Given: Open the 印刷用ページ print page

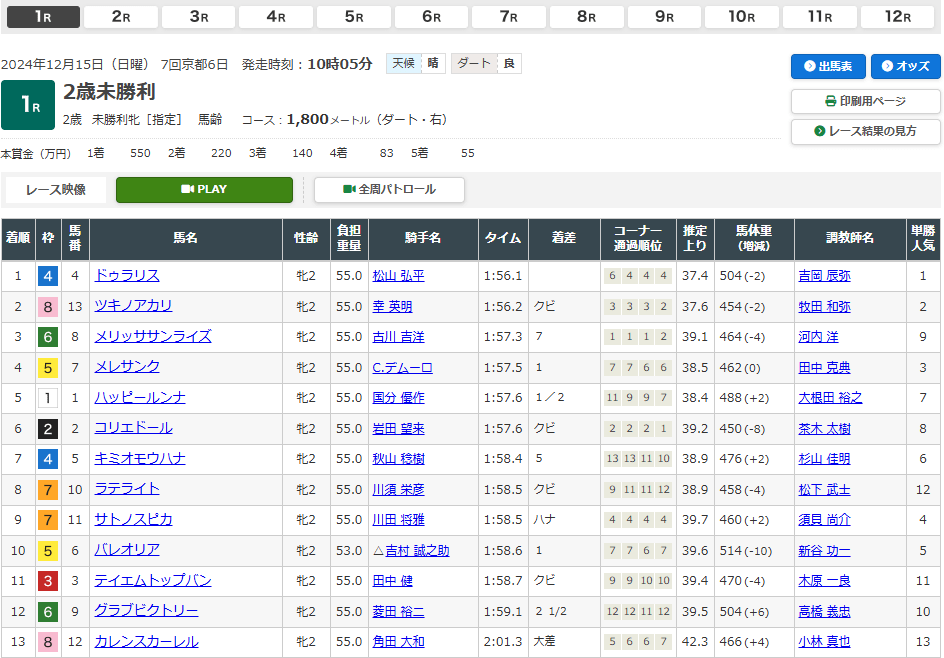Looking at the screenshot, I should coord(865,102).
